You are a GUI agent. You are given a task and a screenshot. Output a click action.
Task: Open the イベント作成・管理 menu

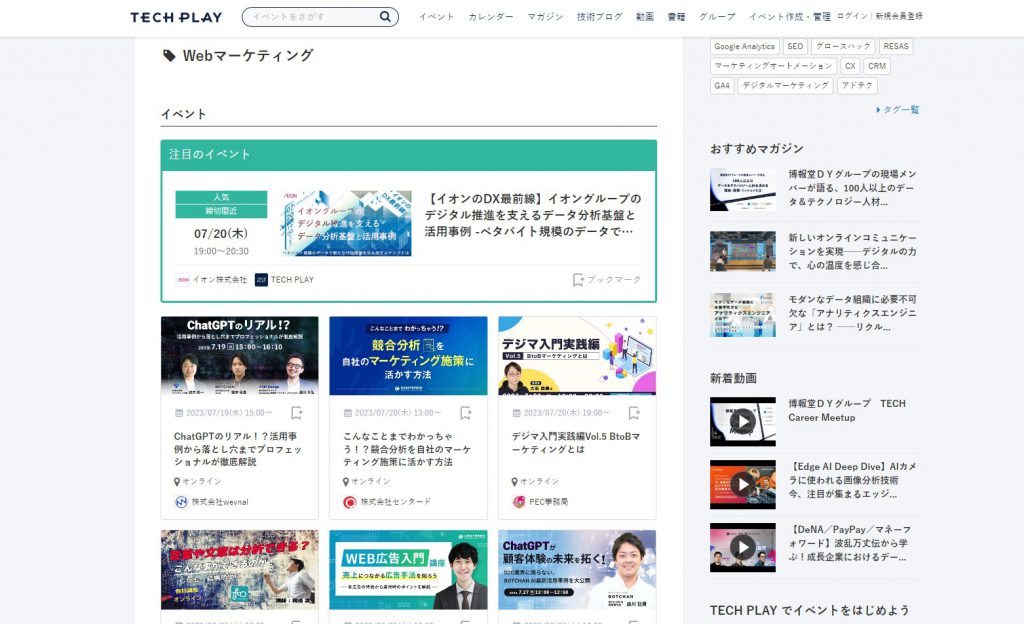point(789,17)
